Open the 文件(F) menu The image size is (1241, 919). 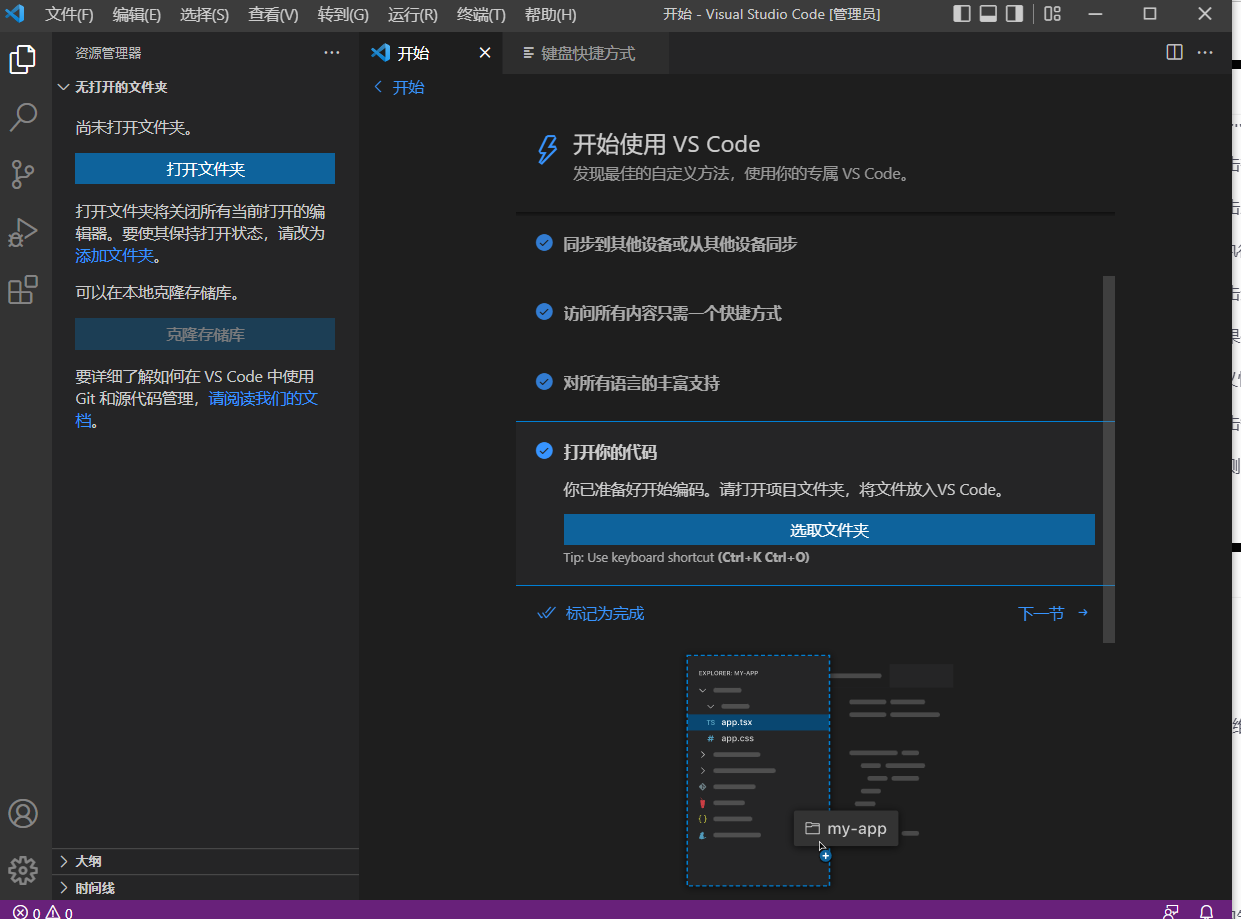[x=69, y=15]
